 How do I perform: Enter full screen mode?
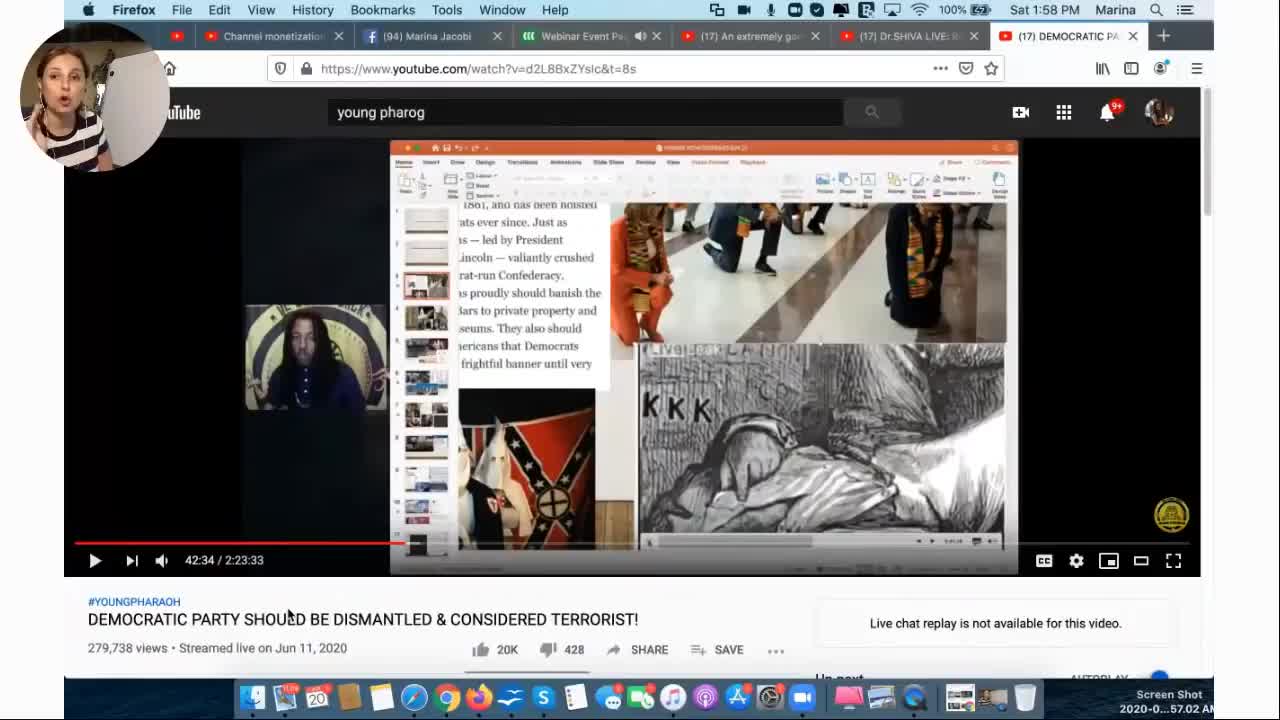pos(1173,561)
